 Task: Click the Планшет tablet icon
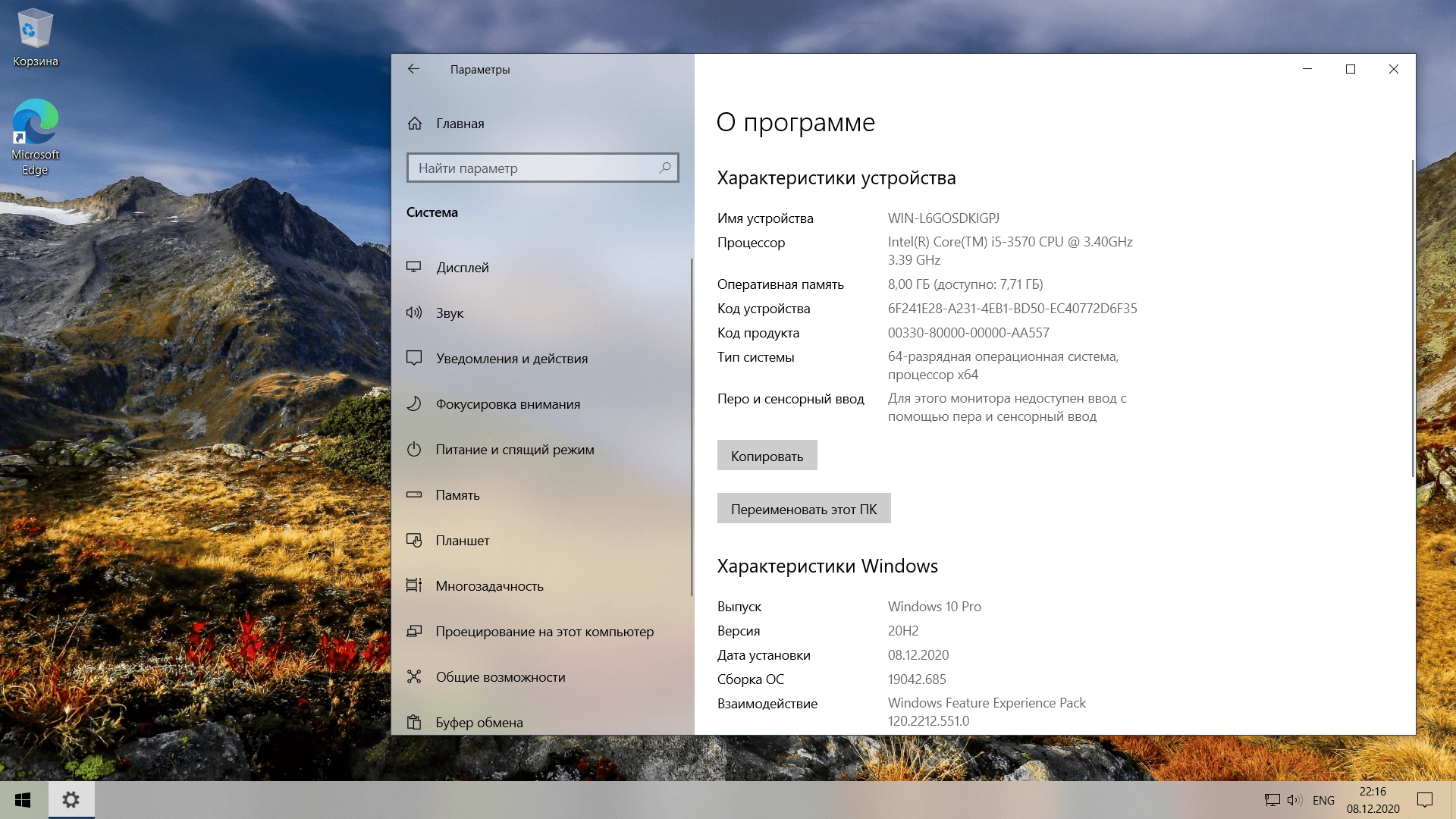[414, 540]
